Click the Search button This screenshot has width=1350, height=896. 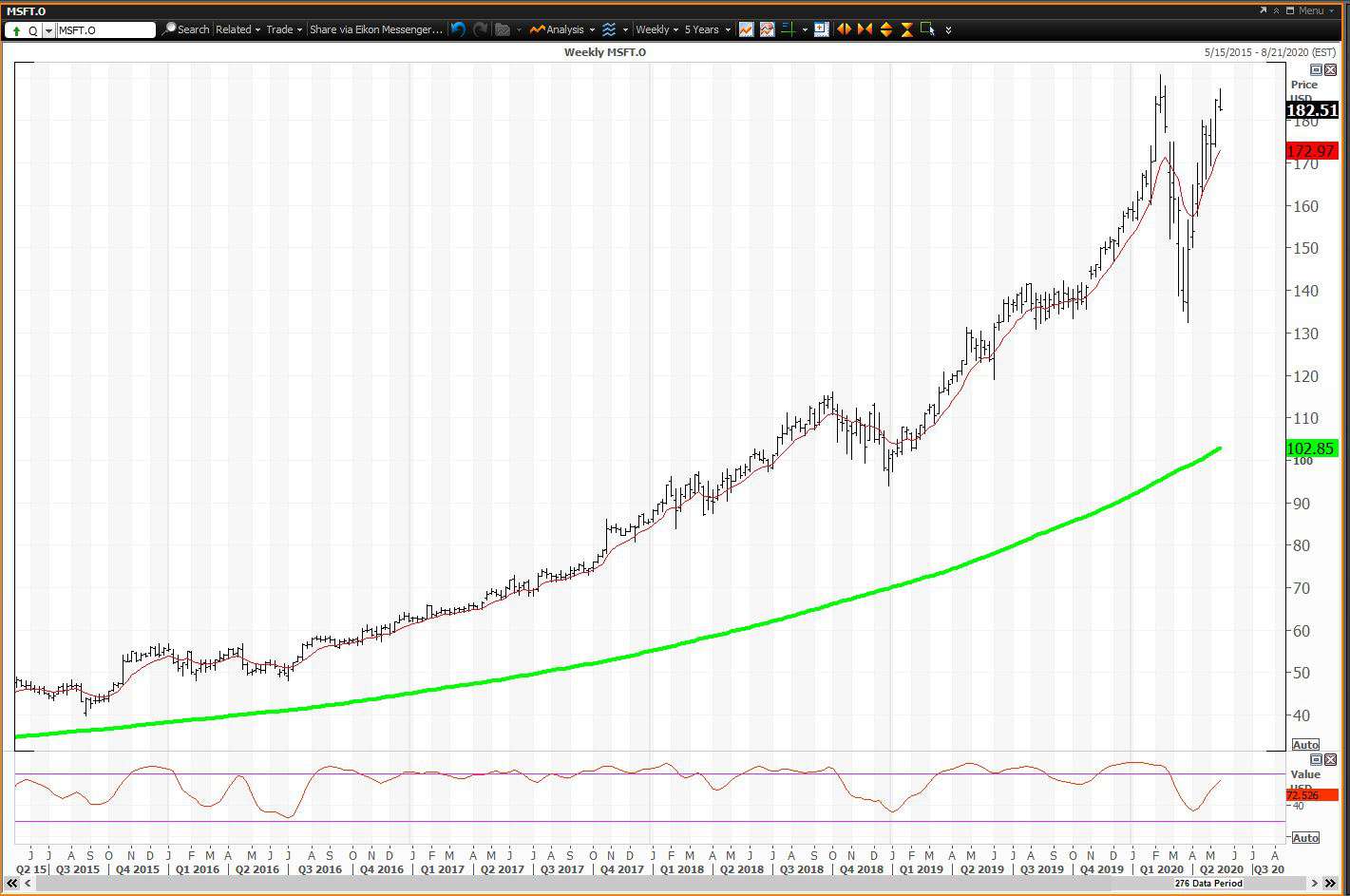click(186, 29)
